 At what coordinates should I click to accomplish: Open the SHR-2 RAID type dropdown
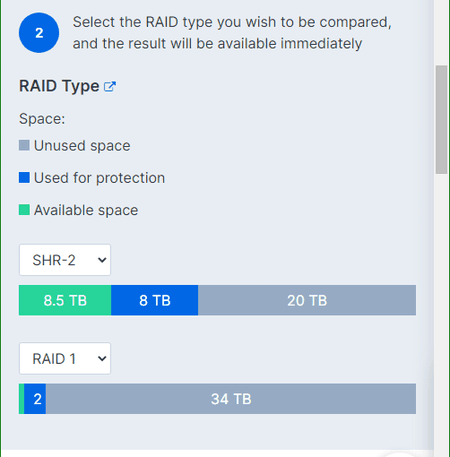pyautogui.click(x=65, y=260)
